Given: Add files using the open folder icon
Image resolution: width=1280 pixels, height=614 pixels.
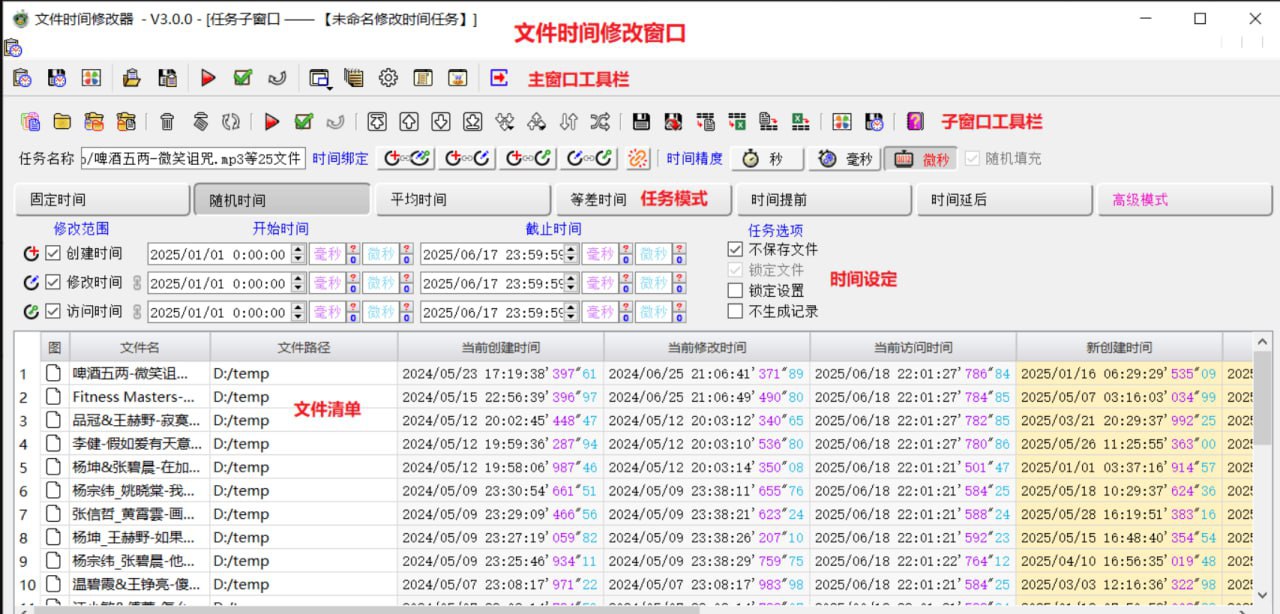Looking at the screenshot, I should click(62, 120).
